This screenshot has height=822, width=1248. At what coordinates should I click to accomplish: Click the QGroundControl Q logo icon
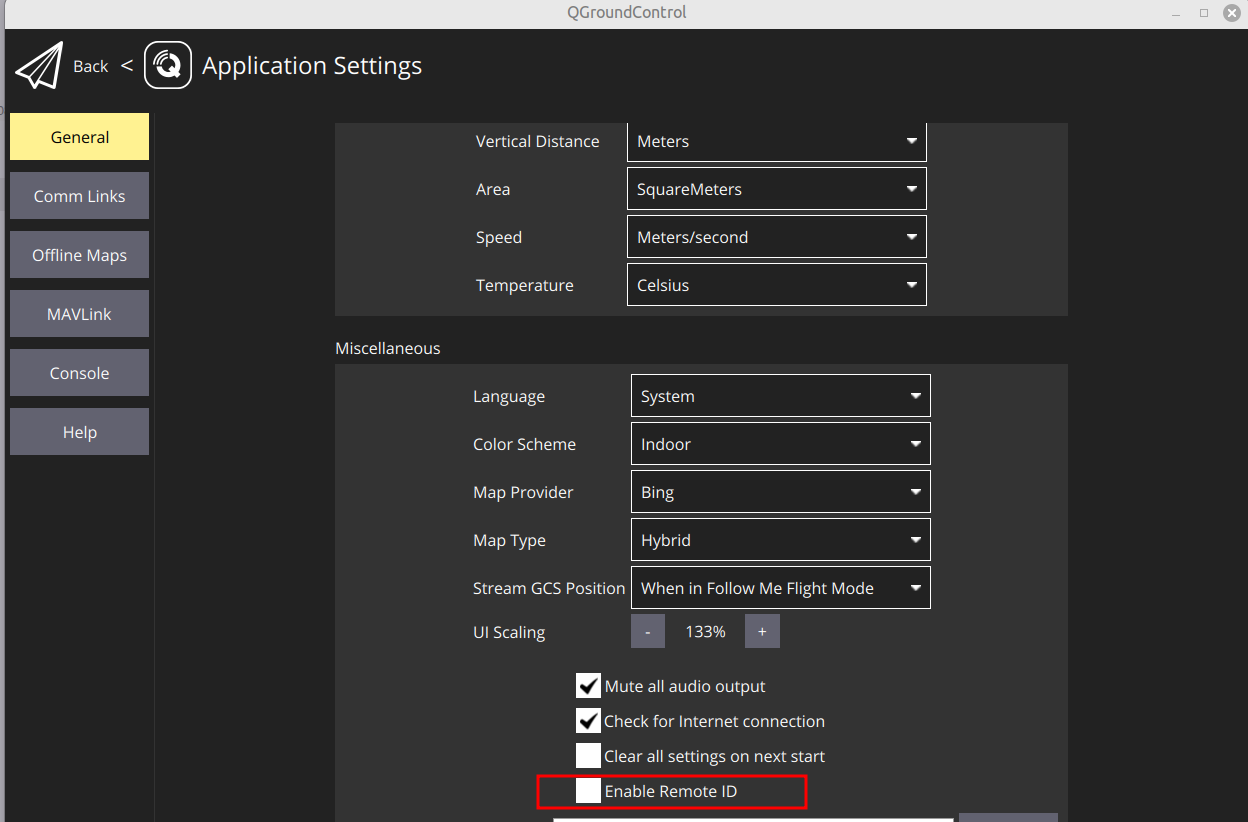coord(168,66)
